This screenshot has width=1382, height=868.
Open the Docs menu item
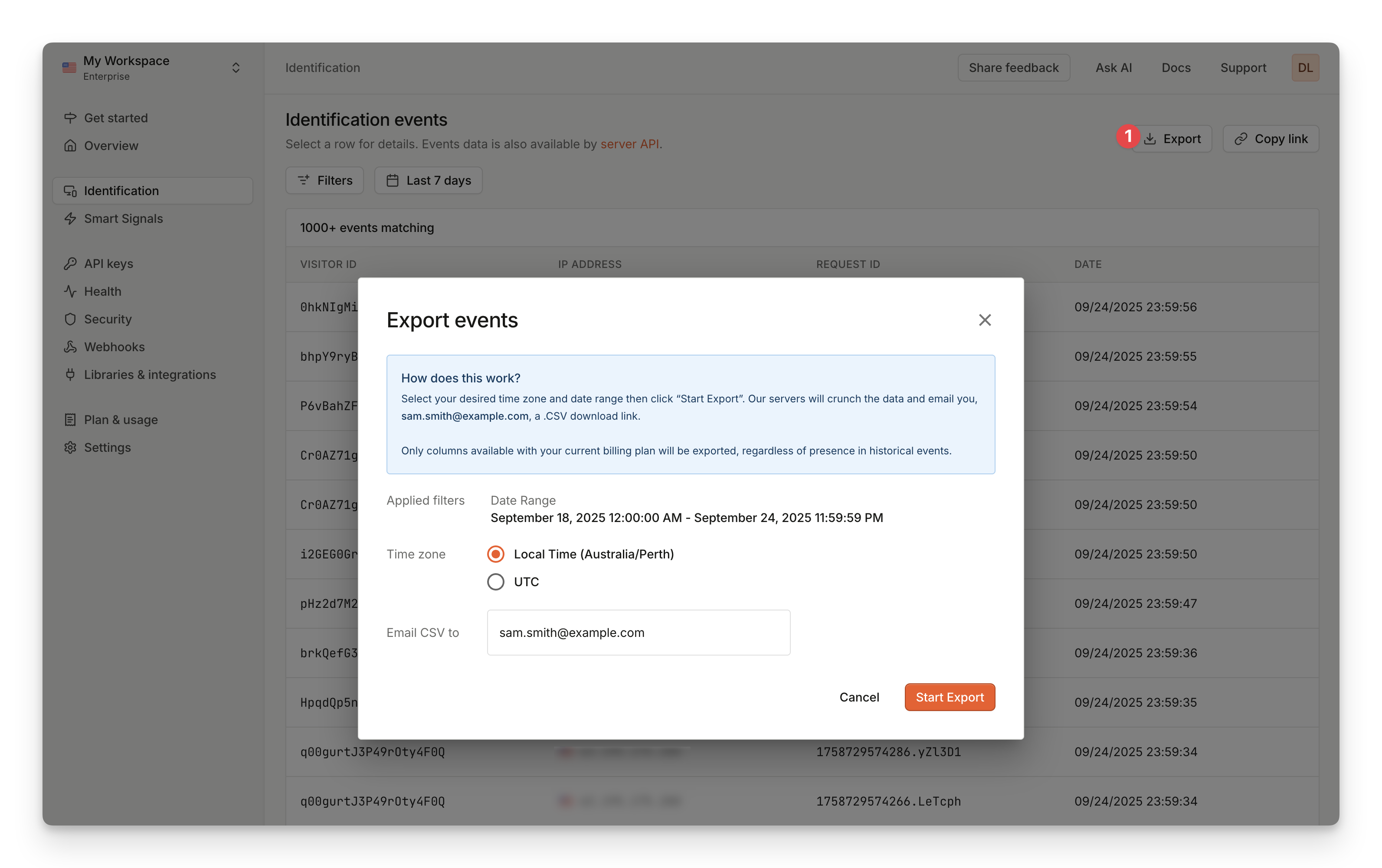[x=1176, y=67]
